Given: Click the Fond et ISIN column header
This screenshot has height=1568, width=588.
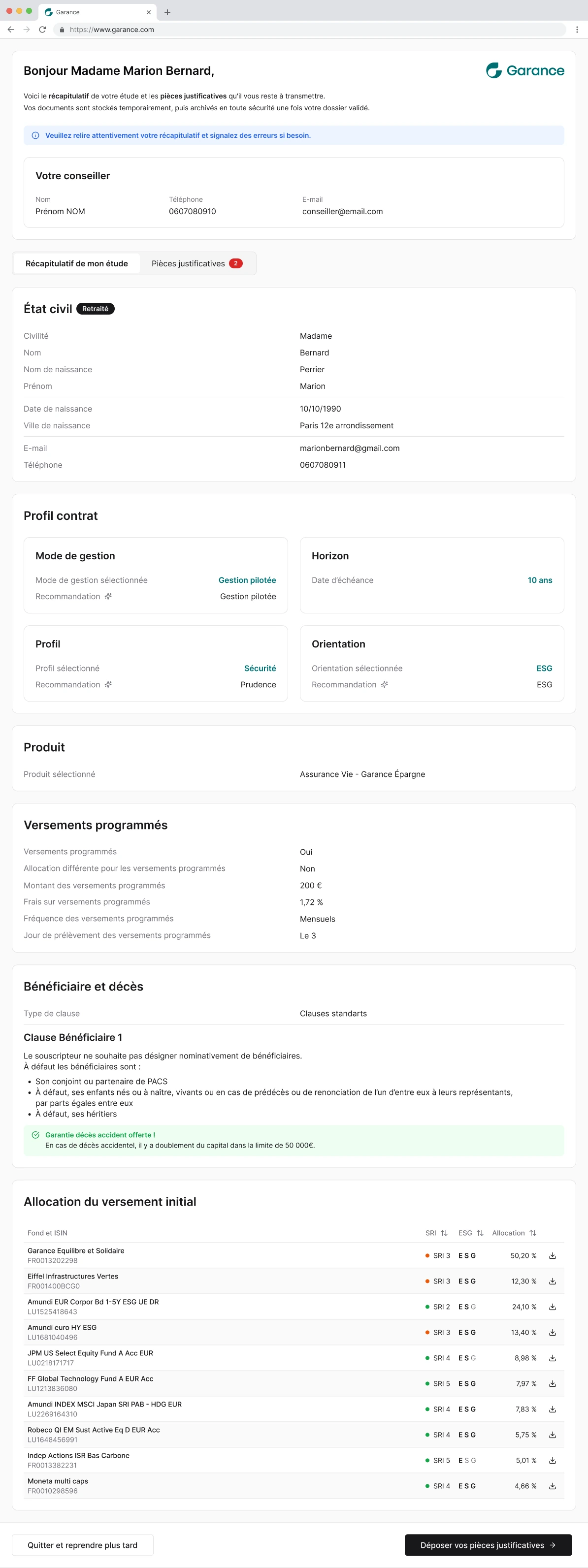Looking at the screenshot, I should 47,1233.
